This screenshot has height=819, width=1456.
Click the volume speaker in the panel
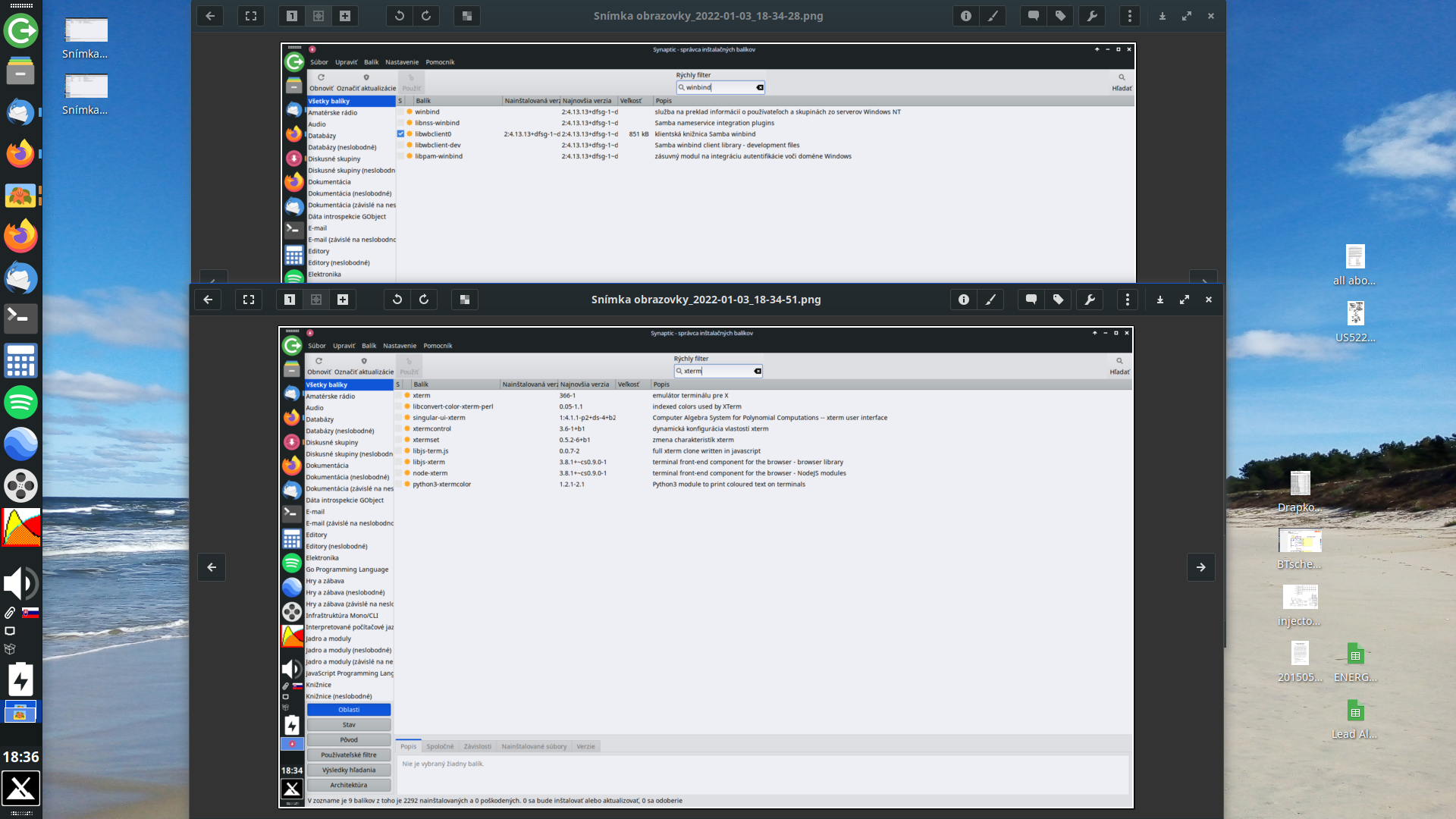(20, 584)
